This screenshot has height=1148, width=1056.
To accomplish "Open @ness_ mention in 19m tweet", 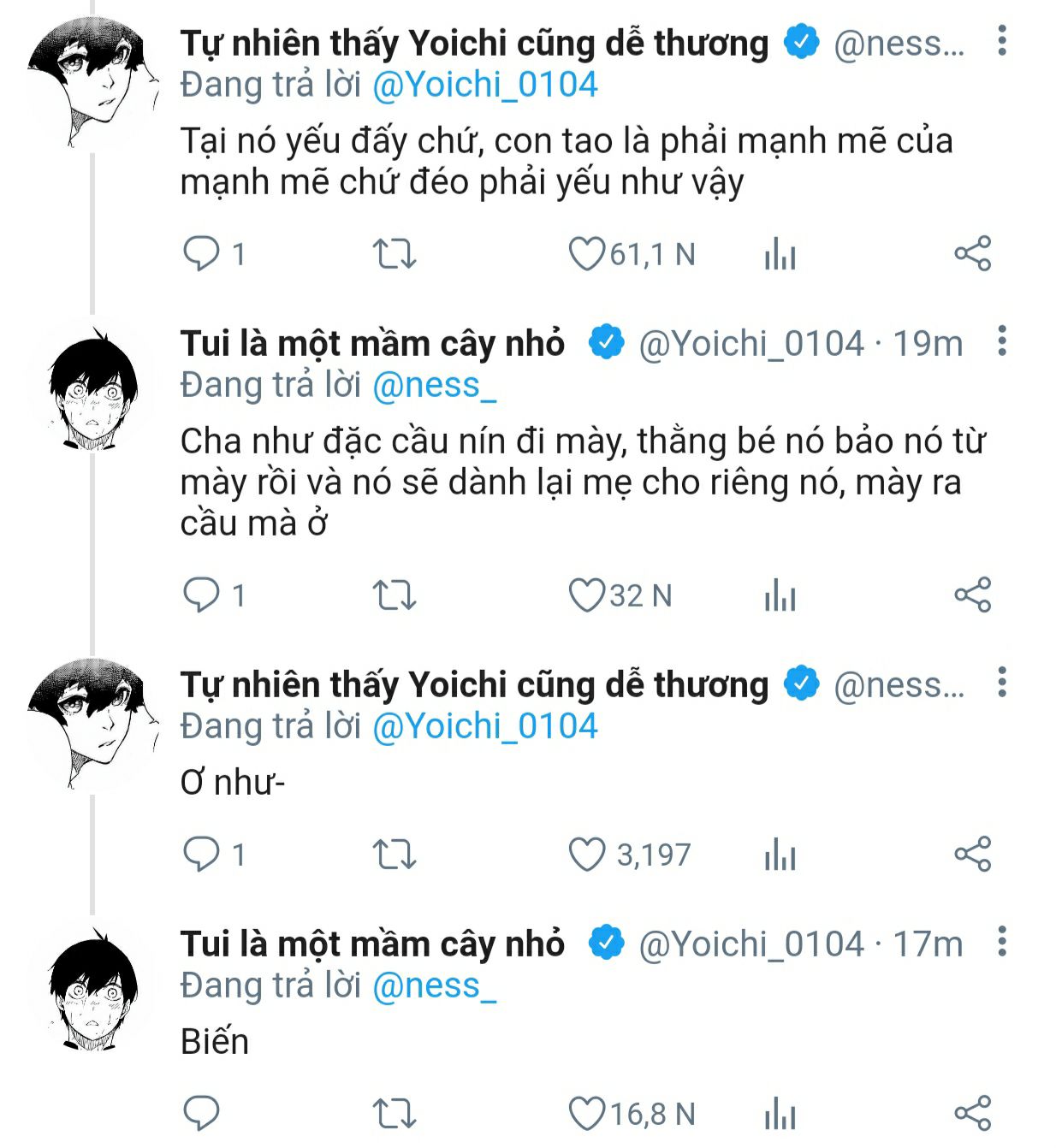I will tap(434, 385).
